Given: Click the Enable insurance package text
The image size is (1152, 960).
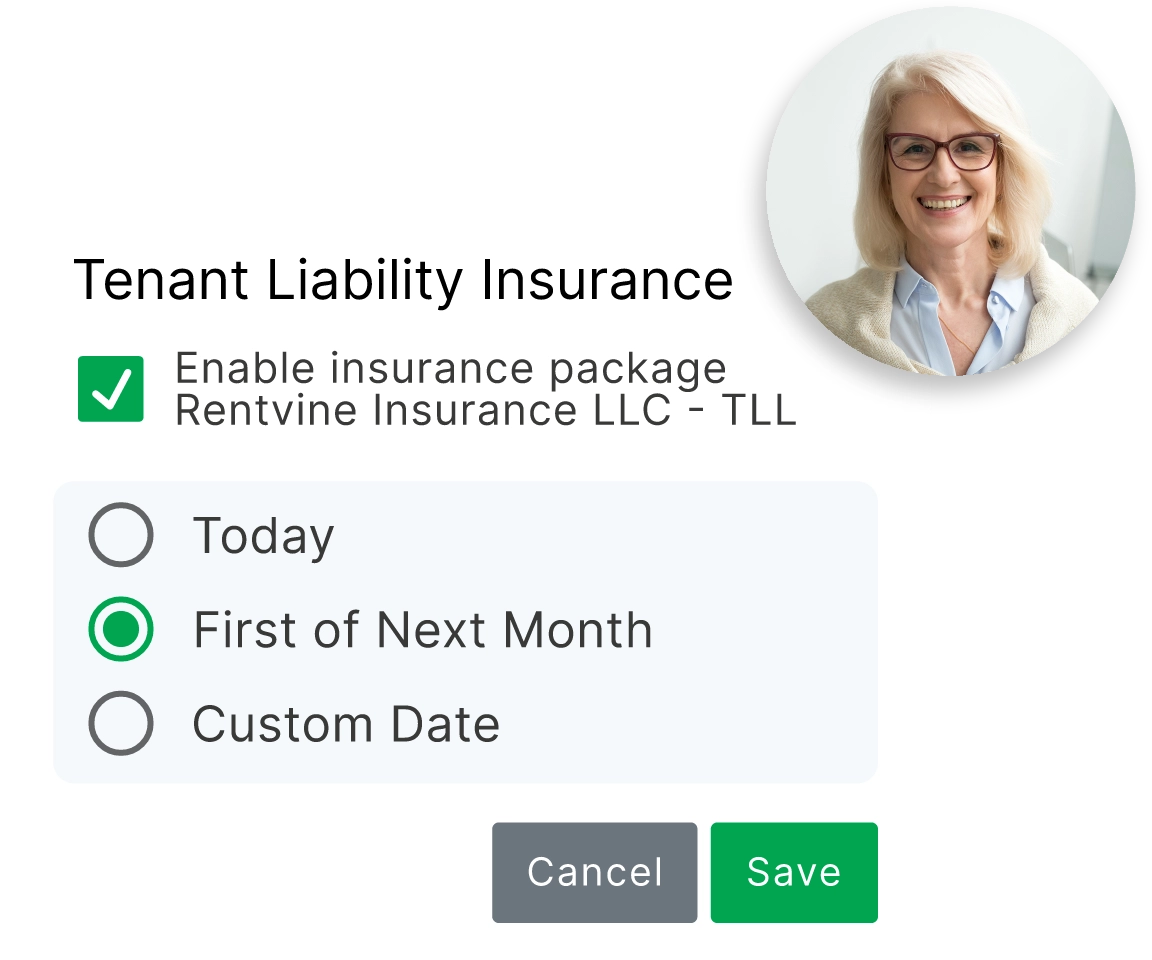Looking at the screenshot, I should pos(451,367).
